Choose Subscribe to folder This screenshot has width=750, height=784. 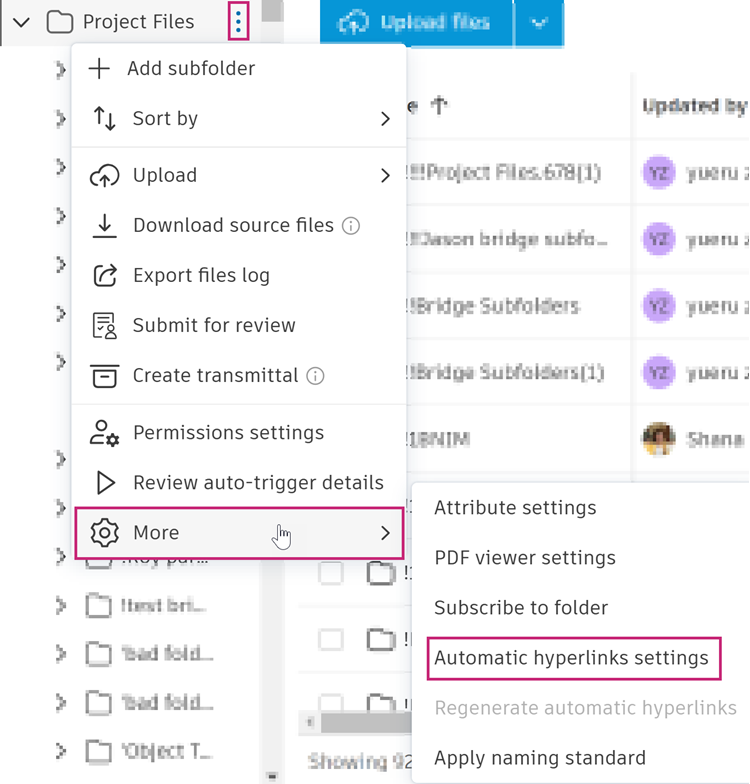[x=521, y=608]
